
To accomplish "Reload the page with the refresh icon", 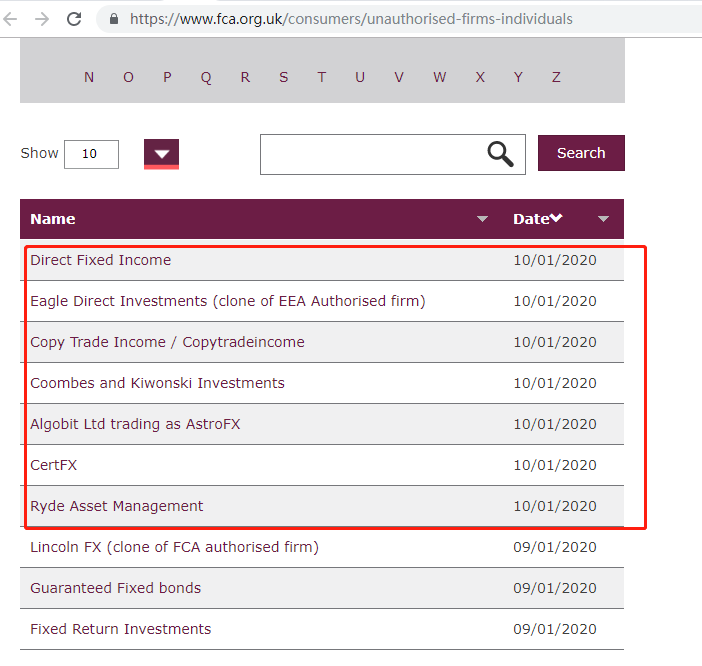I will (x=74, y=19).
